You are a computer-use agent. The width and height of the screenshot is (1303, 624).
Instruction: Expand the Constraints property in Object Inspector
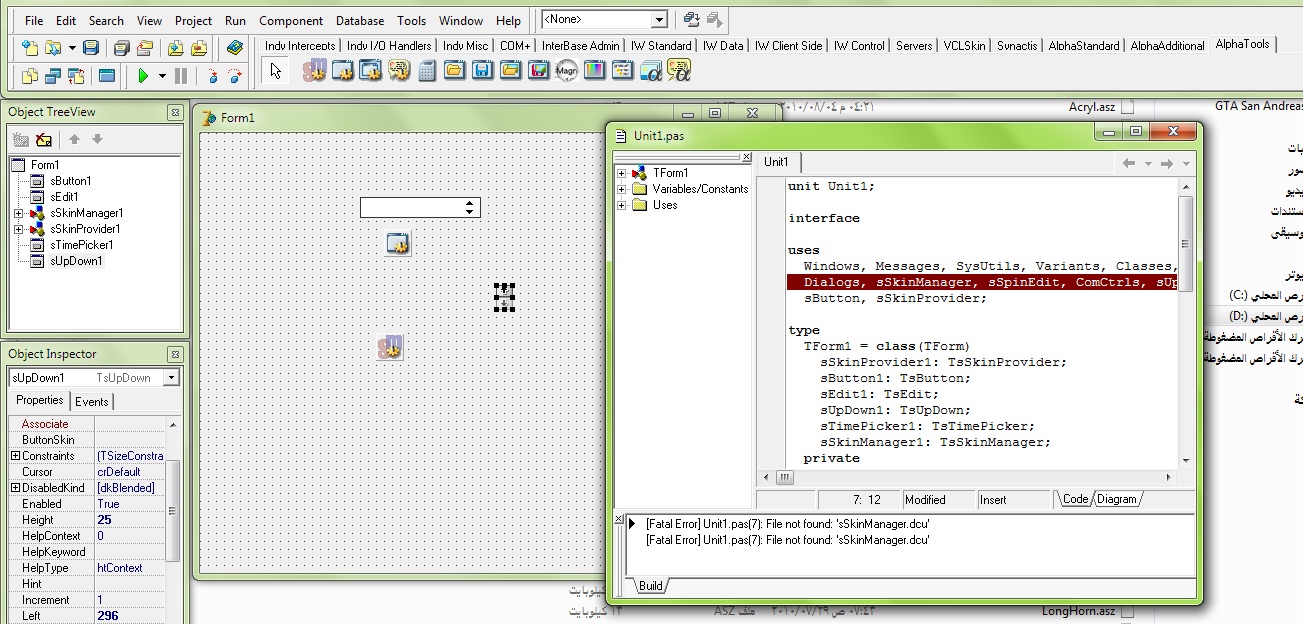(x=15, y=456)
